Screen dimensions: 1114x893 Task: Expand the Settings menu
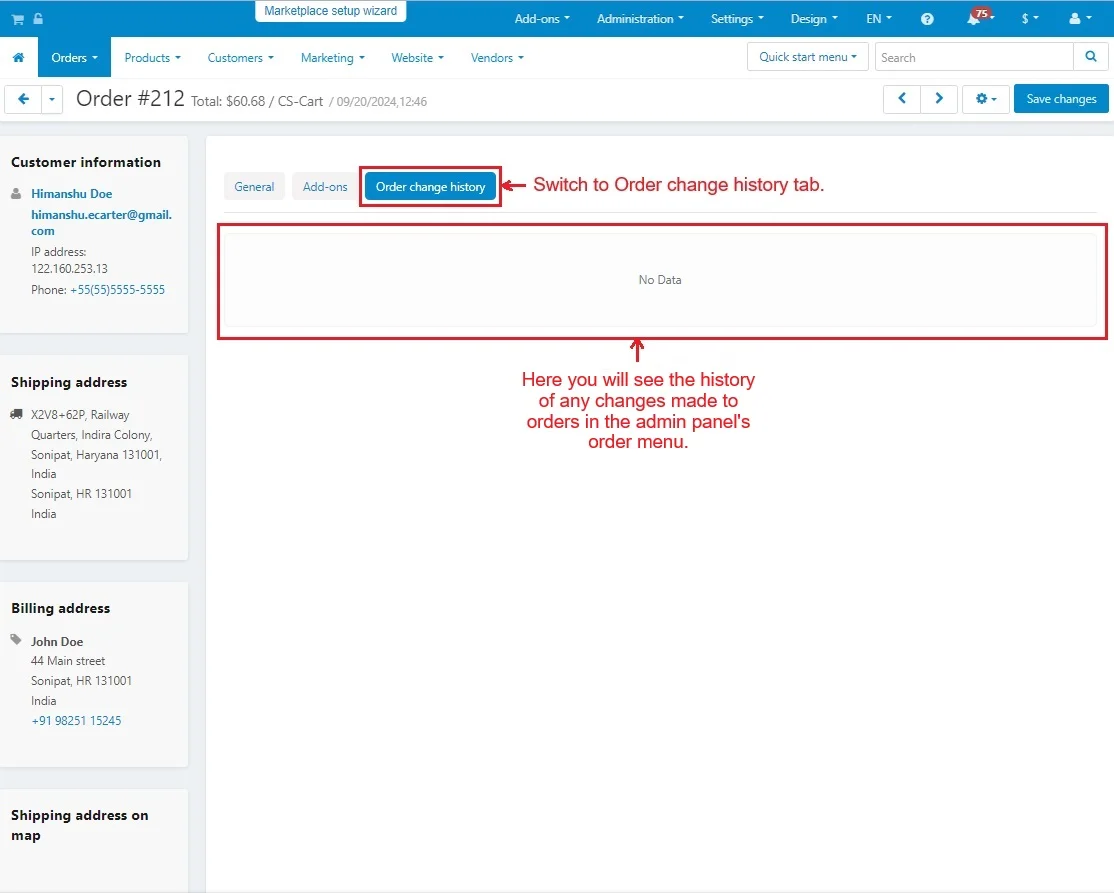tap(737, 18)
